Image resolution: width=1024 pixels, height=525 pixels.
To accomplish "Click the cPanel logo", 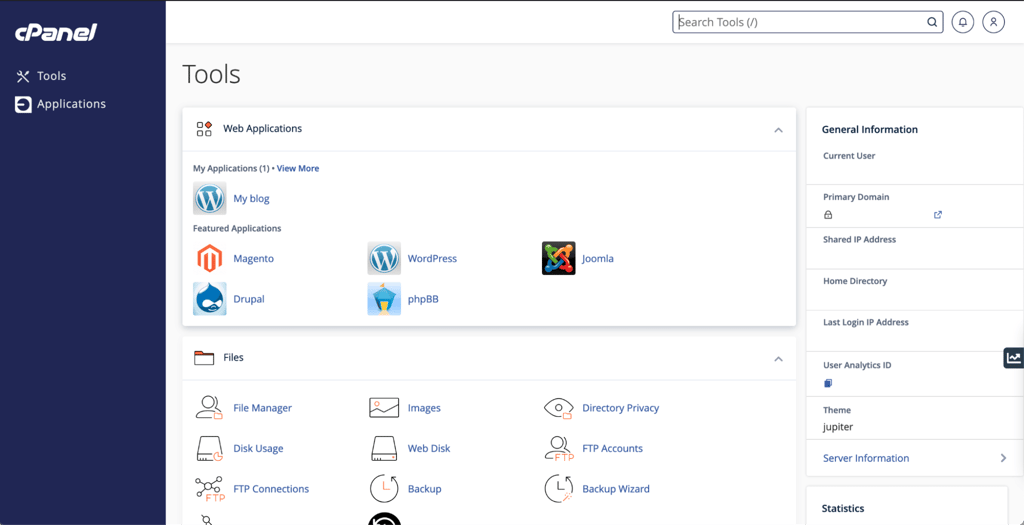I will [x=56, y=31].
